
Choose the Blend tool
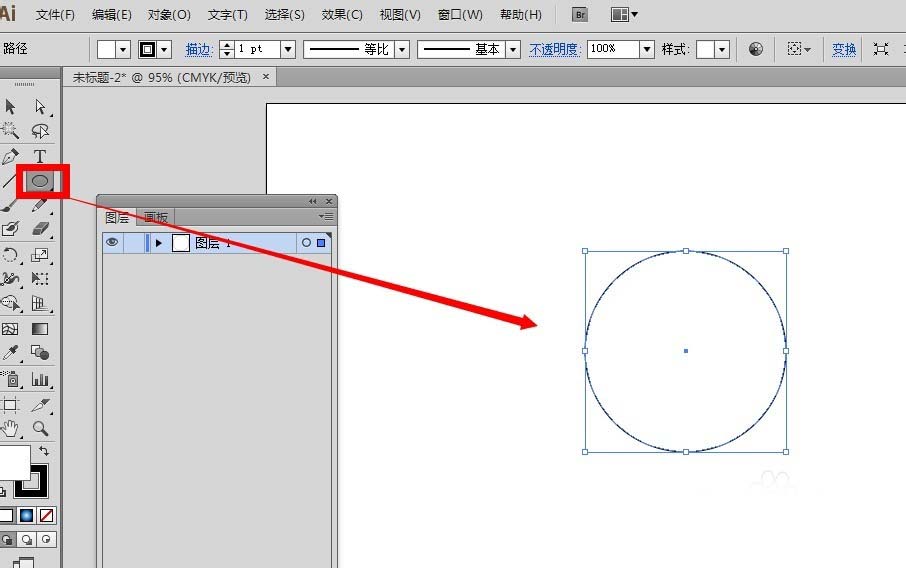tap(40, 352)
